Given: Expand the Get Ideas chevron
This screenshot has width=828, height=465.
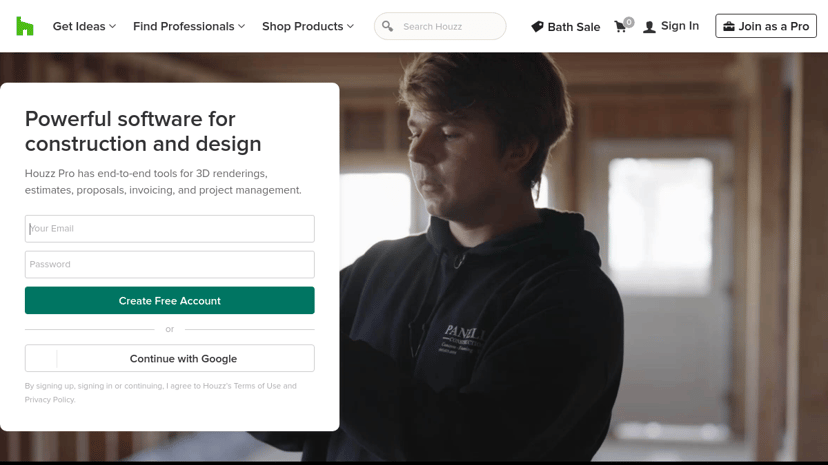Looking at the screenshot, I should click(x=112, y=26).
